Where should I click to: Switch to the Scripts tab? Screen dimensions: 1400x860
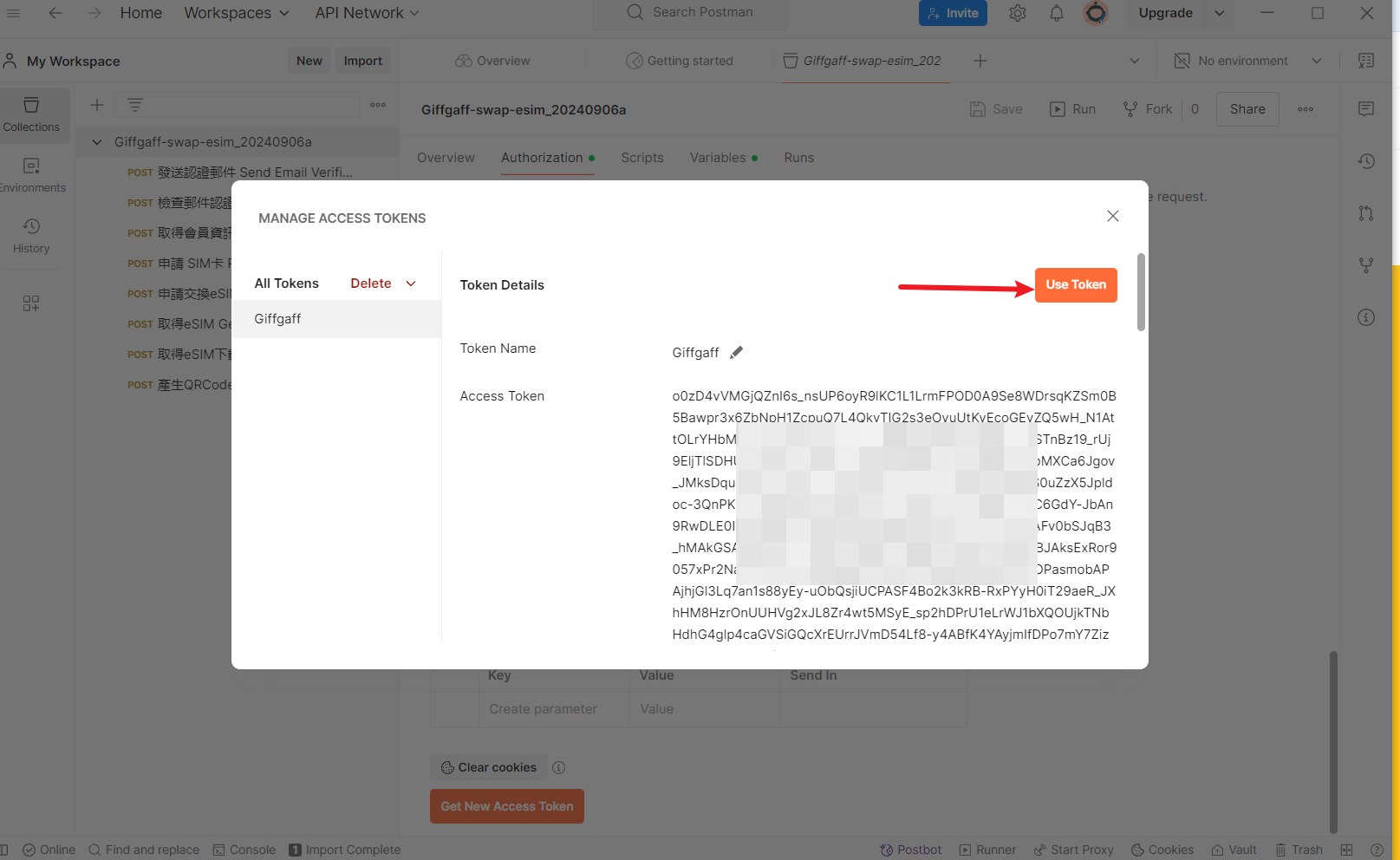pos(641,158)
